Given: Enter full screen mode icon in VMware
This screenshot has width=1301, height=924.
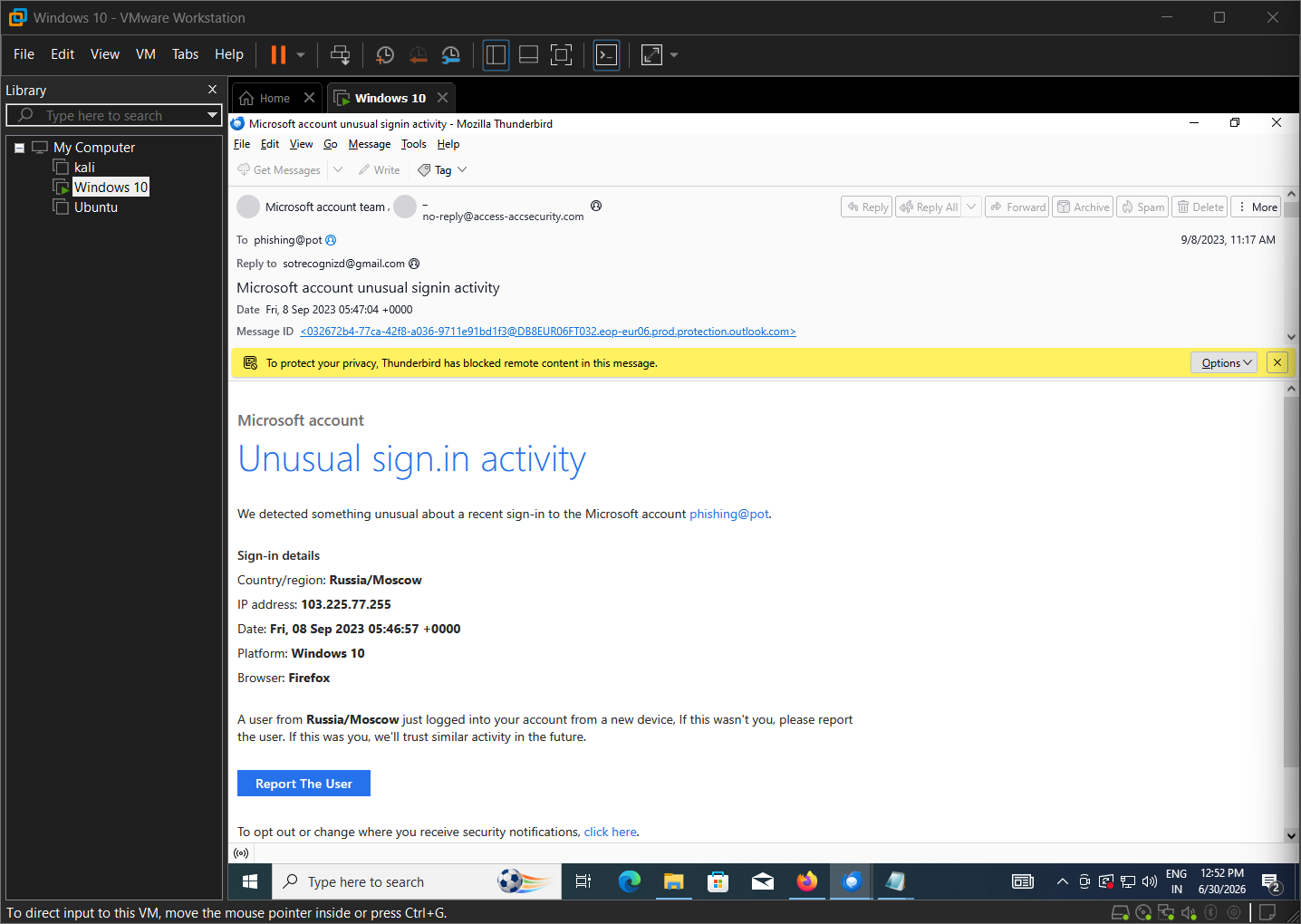Looking at the screenshot, I should (562, 55).
